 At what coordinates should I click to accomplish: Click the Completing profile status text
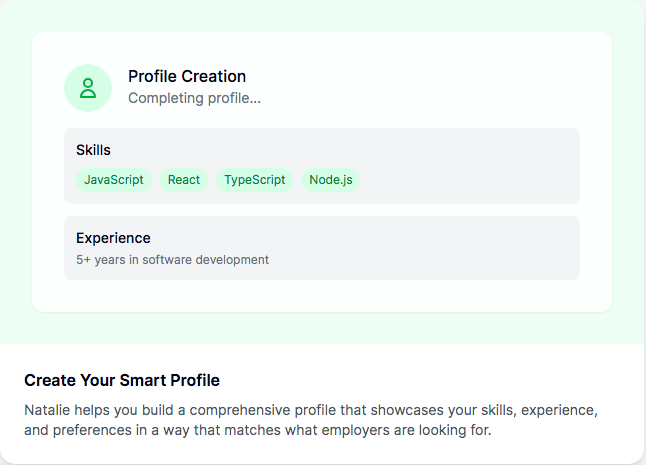(x=194, y=98)
